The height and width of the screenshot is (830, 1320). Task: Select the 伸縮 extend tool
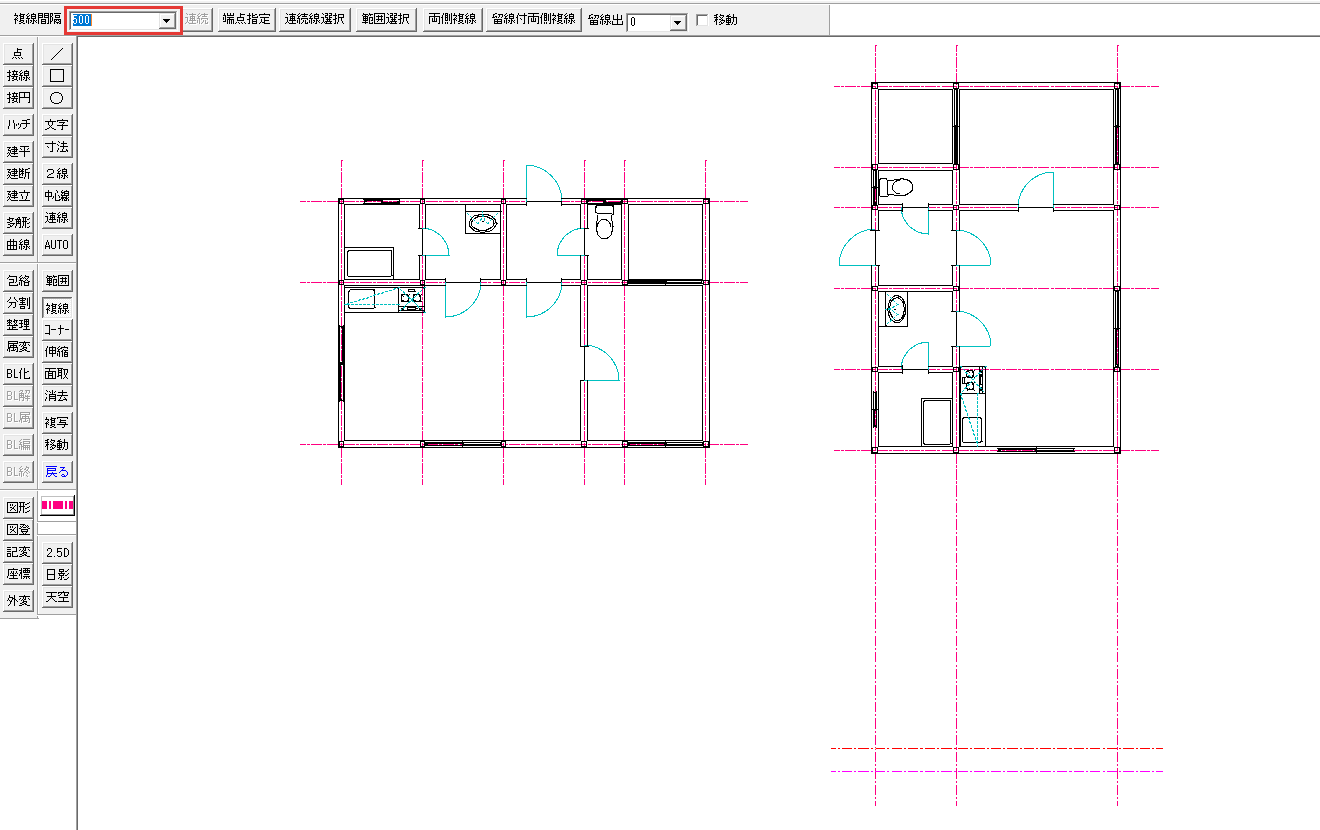[x=57, y=352]
